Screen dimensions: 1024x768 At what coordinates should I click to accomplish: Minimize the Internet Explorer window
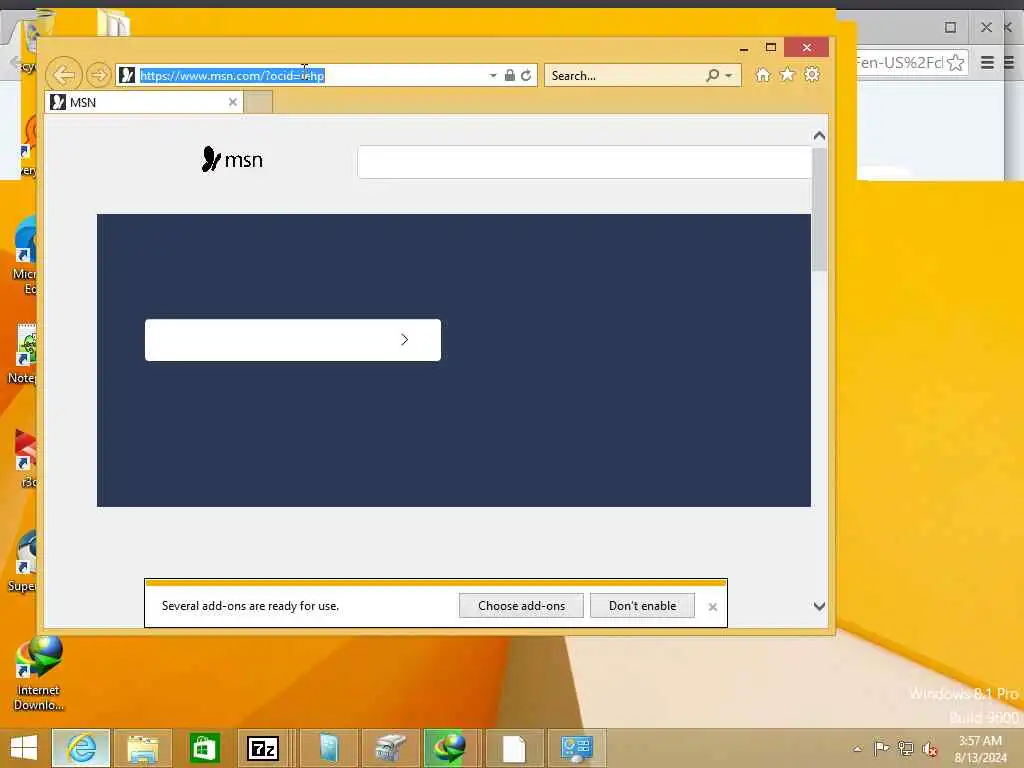[744, 48]
